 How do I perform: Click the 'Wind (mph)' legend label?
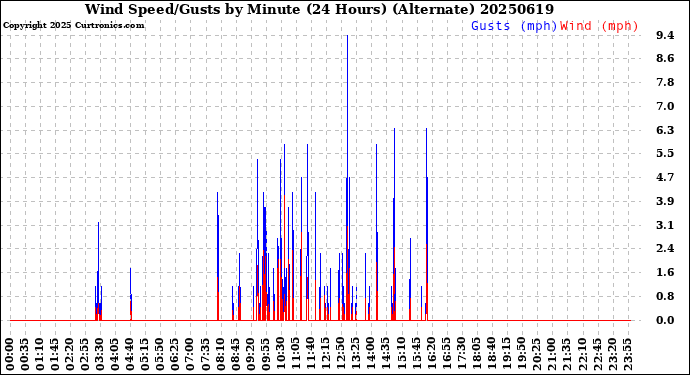pos(599,26)
